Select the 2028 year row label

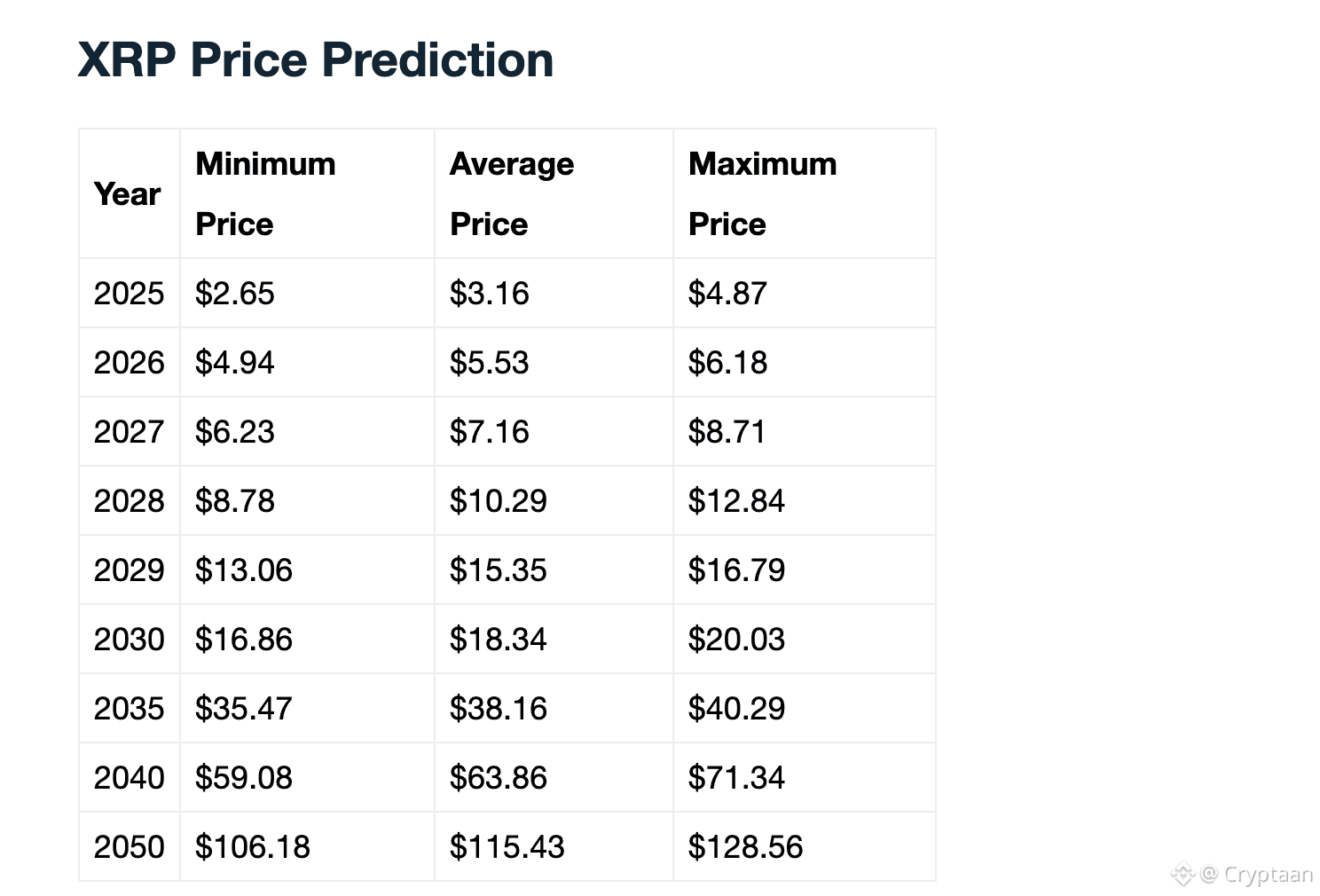[129, 501]
